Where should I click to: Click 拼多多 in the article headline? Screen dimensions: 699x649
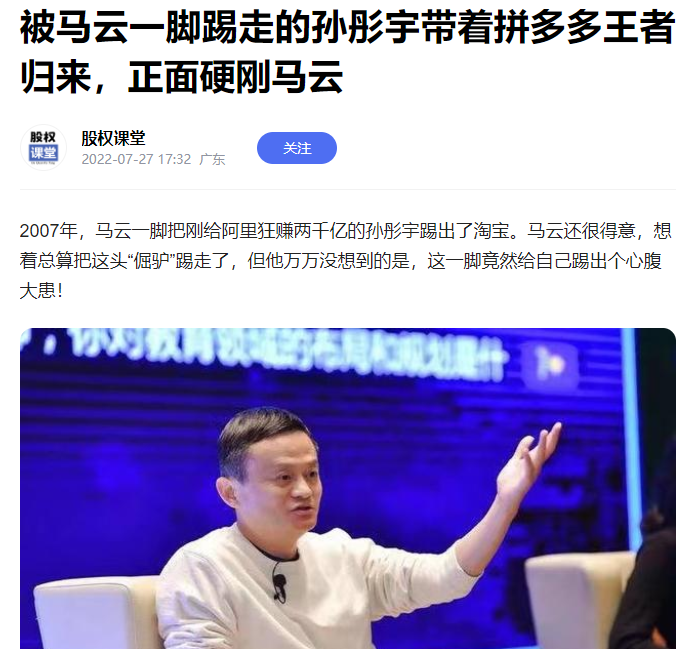pos(548,27)
